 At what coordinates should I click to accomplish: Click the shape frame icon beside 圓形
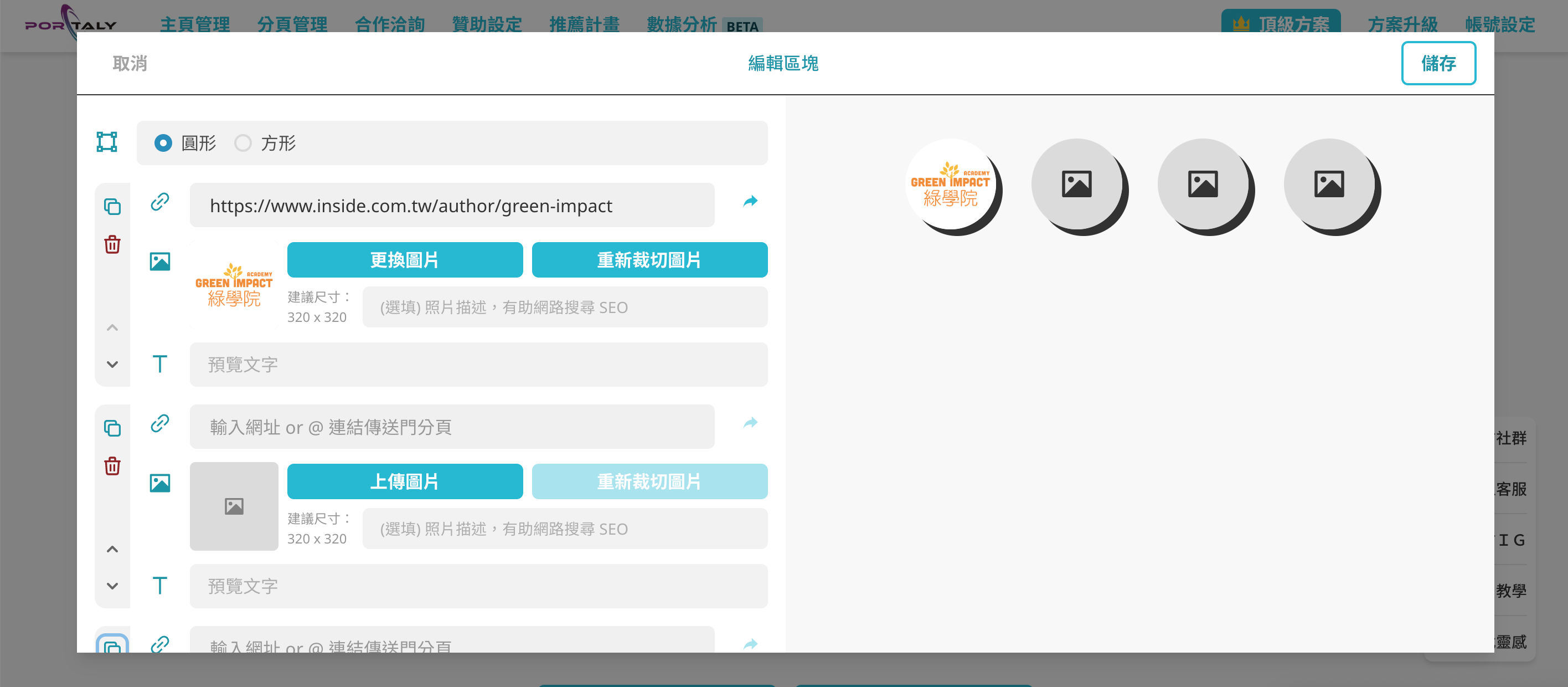click(106, 142)
